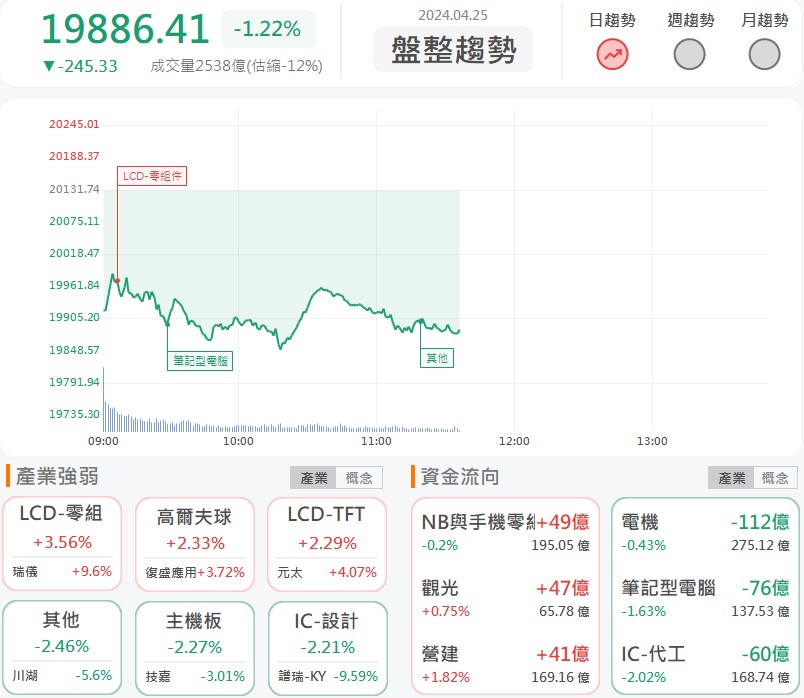The height and width of the screenshot is (698, 804).
Task: Click the 筆記型電腦 chart annotation label
Action: point(200,361)
